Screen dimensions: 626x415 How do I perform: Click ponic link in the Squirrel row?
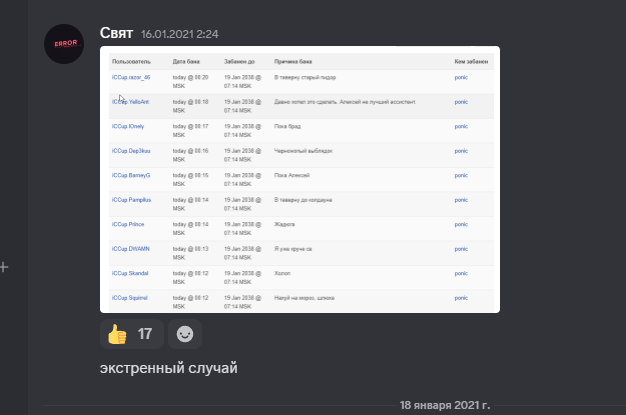461,298
